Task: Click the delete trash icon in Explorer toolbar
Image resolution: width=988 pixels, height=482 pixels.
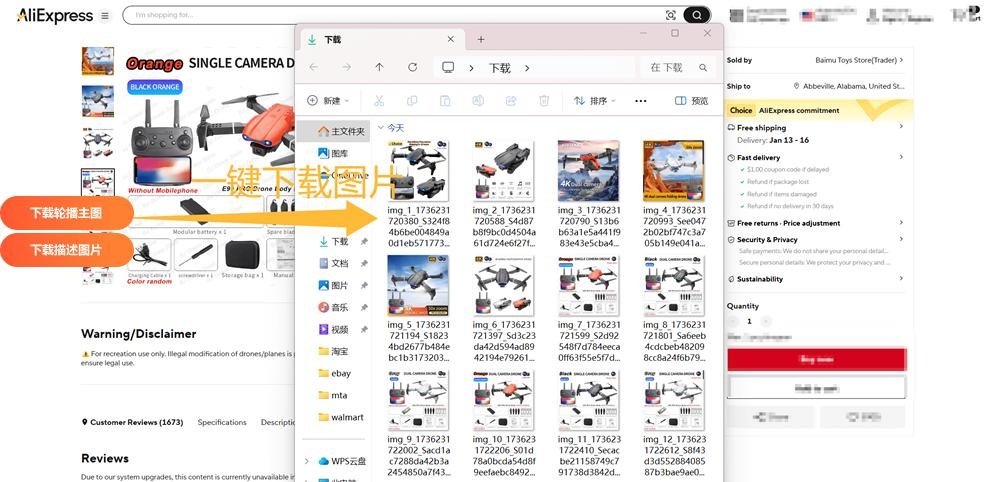Action: point(544,101)
